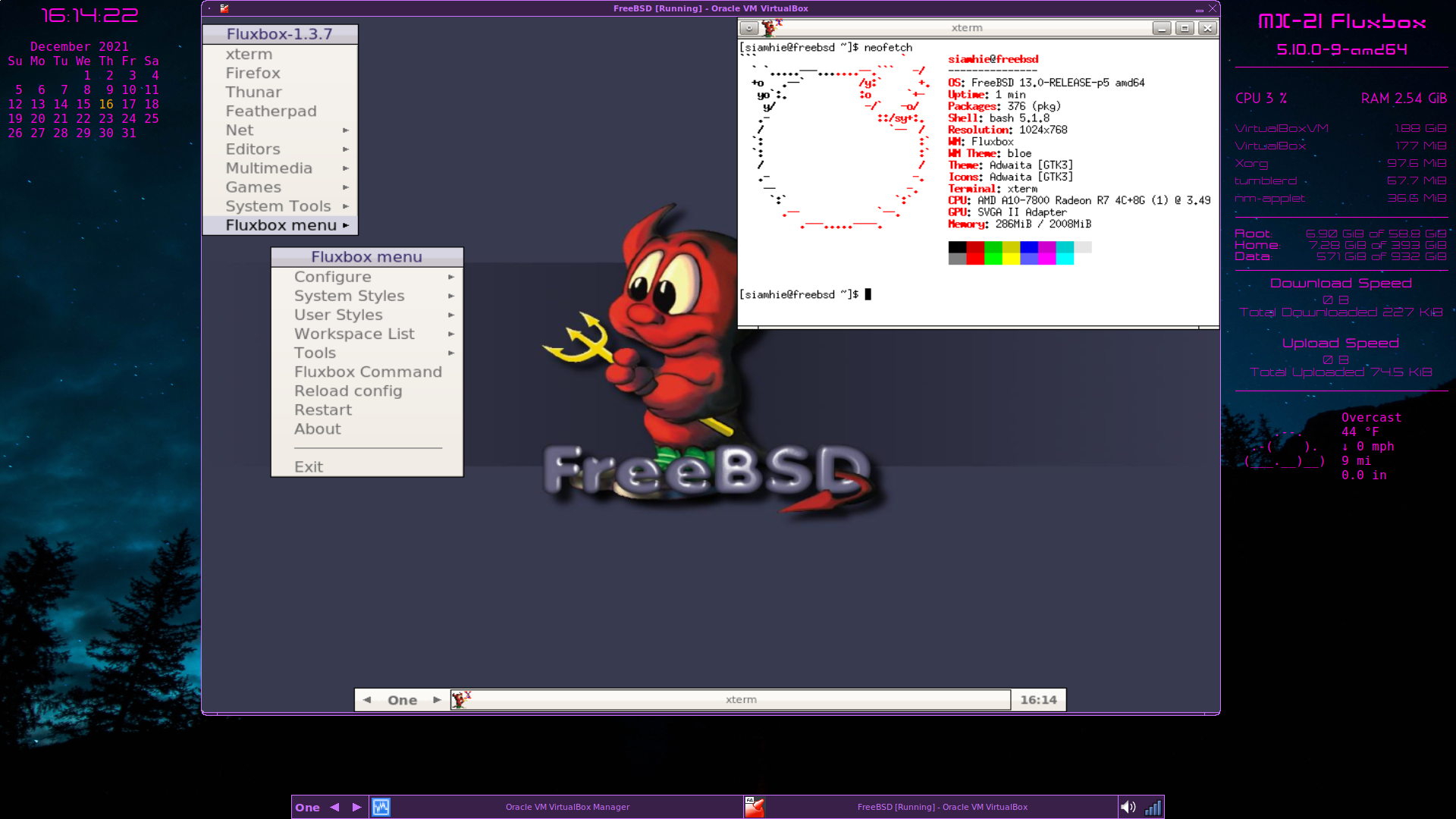Click the left workspace arrow on host taskbar

[x=334, y=807]
